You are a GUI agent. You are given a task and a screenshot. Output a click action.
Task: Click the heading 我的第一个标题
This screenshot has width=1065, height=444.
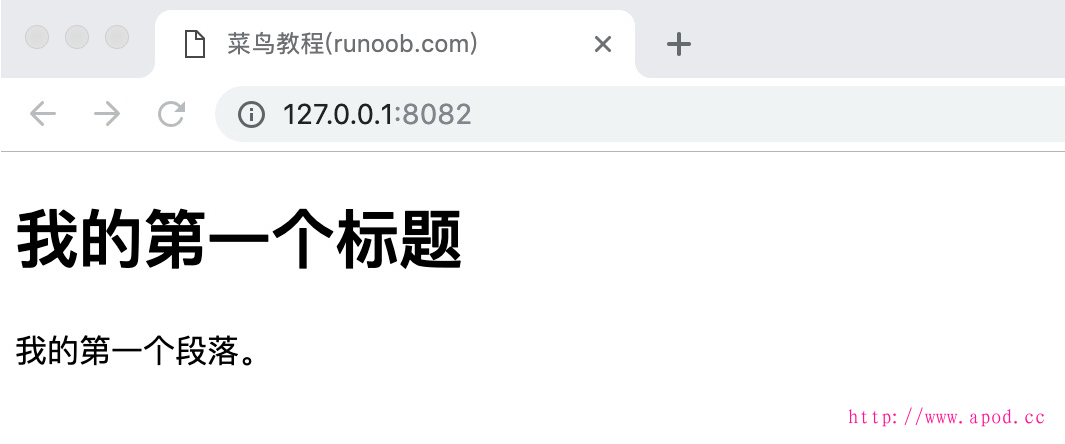click(x=239, y=240)
